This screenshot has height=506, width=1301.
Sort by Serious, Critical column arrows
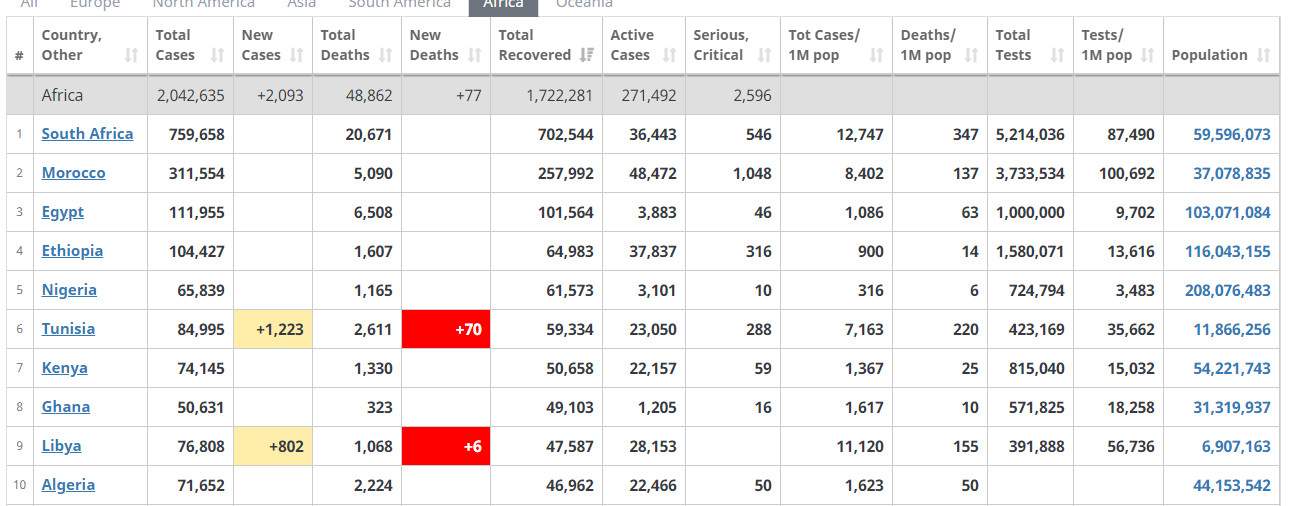(x=764, y=55)
